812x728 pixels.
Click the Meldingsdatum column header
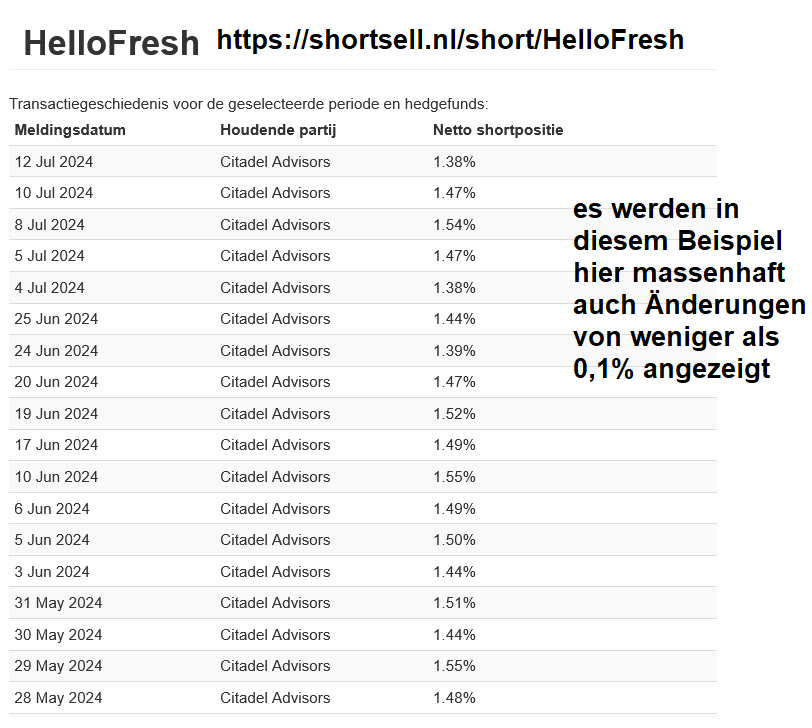[70, 130]
